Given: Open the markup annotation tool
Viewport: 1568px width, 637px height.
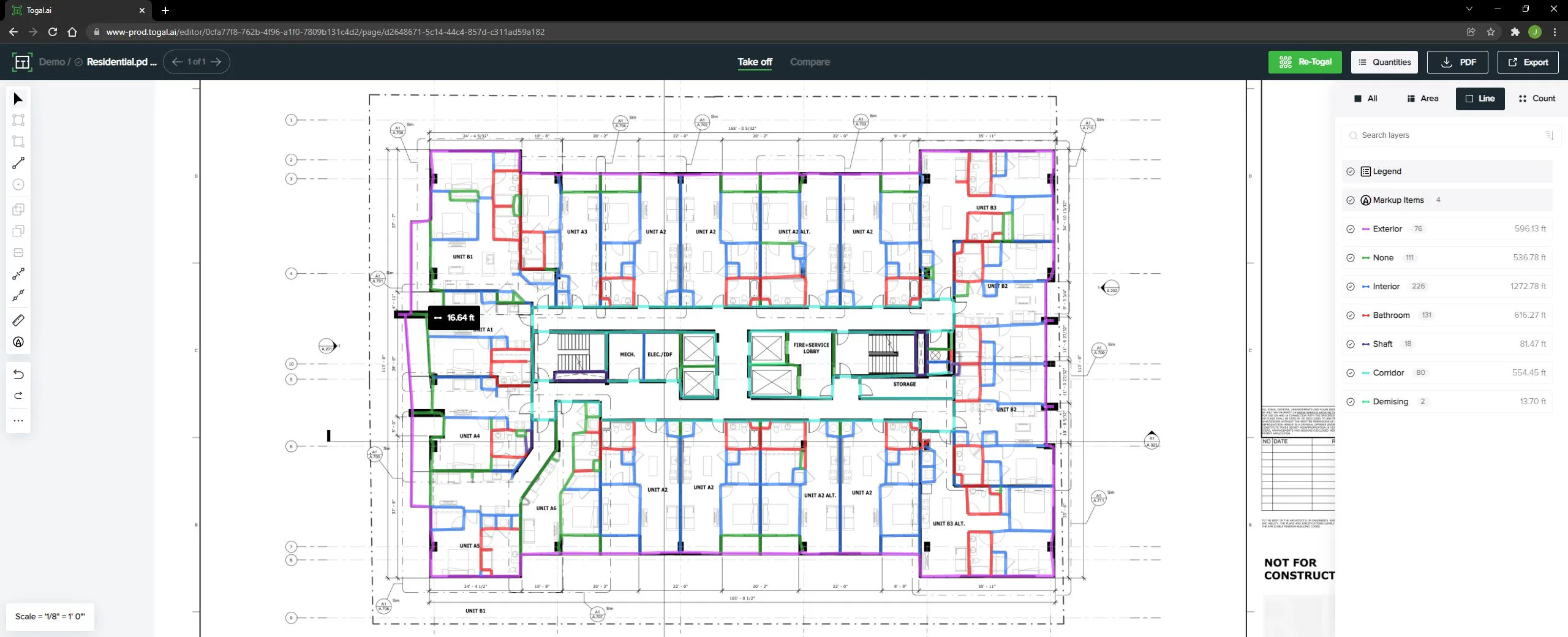Looking at the screenshot, I should click(x=18, y=342).
